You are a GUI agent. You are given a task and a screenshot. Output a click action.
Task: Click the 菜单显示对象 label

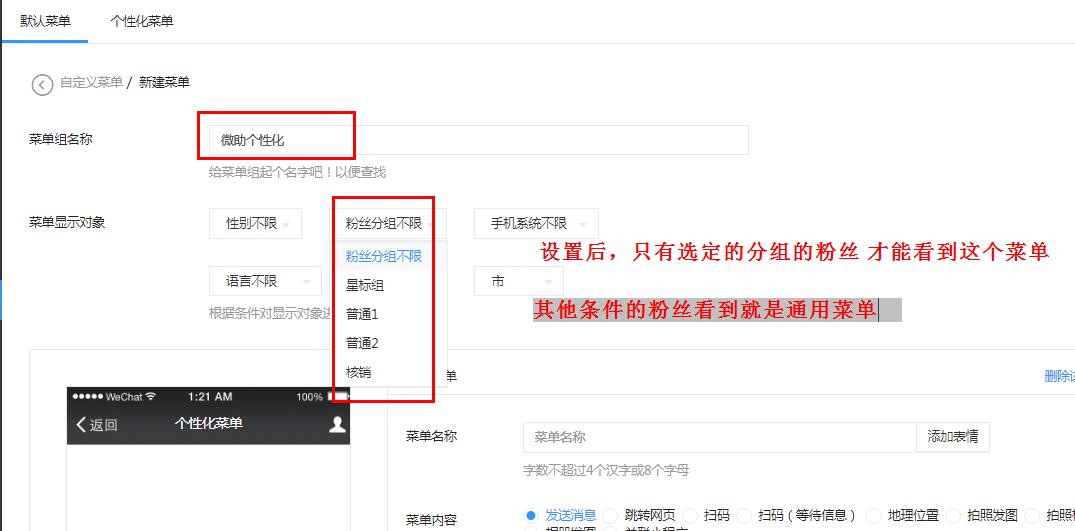pos(67,223)
